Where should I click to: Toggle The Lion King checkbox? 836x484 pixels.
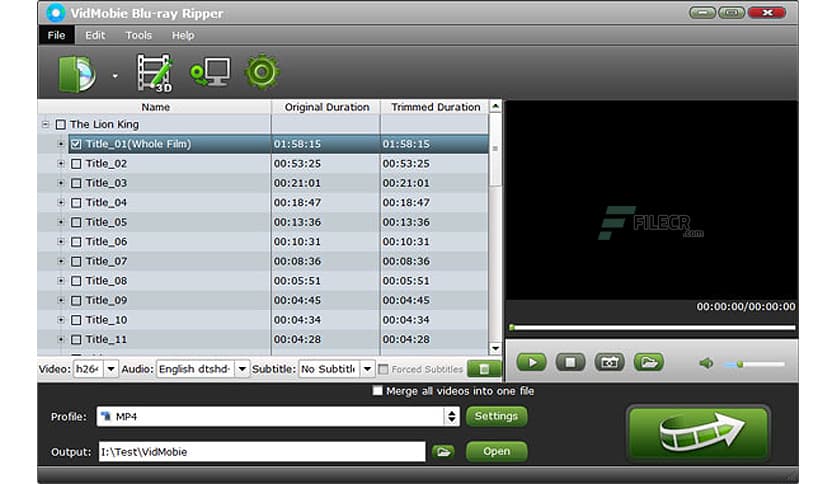[x=61, y=124]
